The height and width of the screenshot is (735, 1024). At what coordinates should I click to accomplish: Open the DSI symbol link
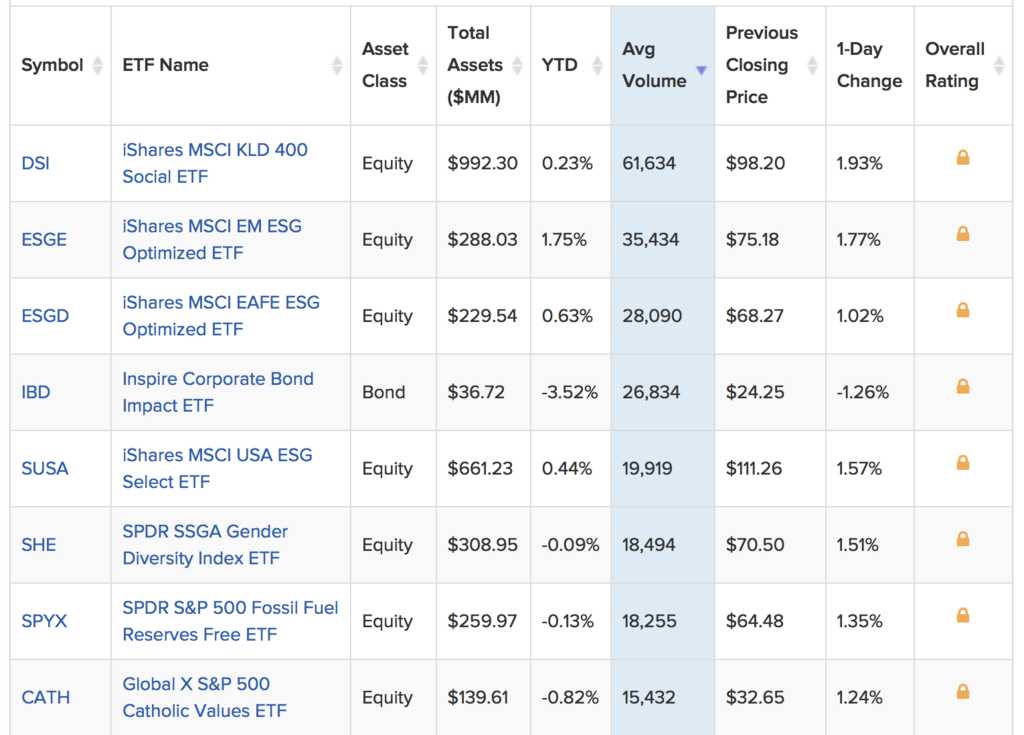35,163
